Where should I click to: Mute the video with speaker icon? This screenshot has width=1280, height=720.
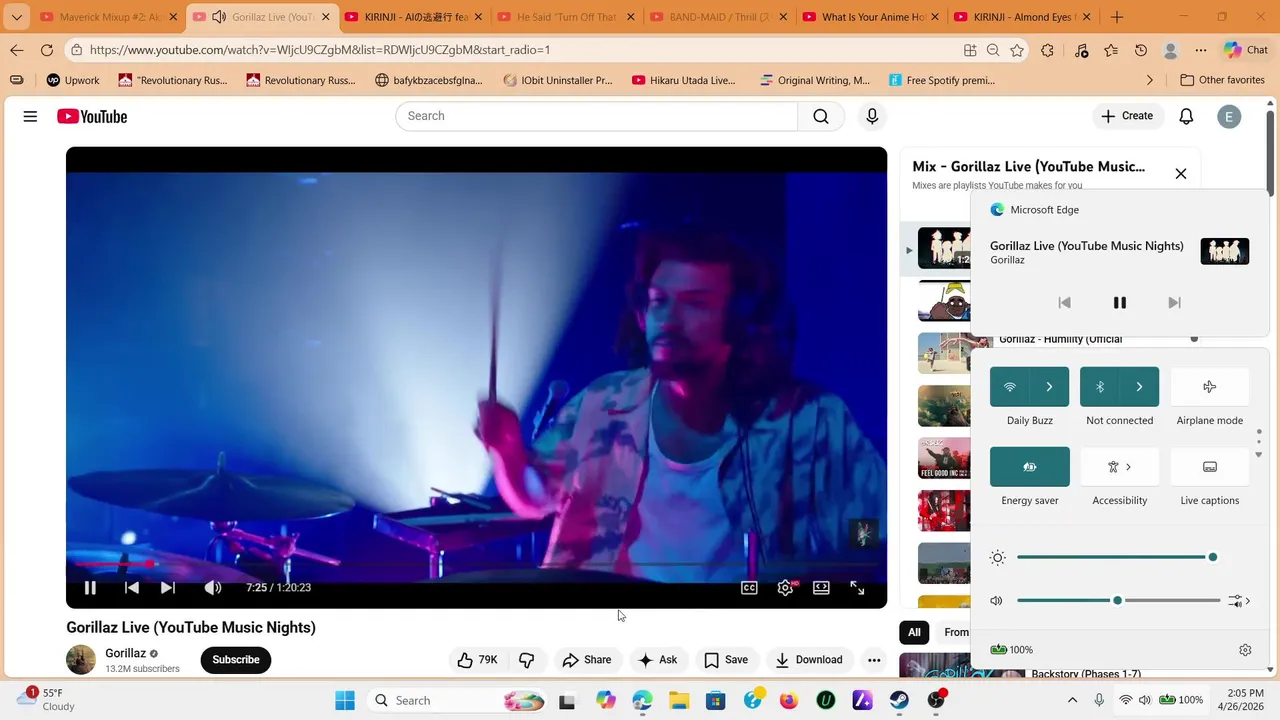[213, 588]
